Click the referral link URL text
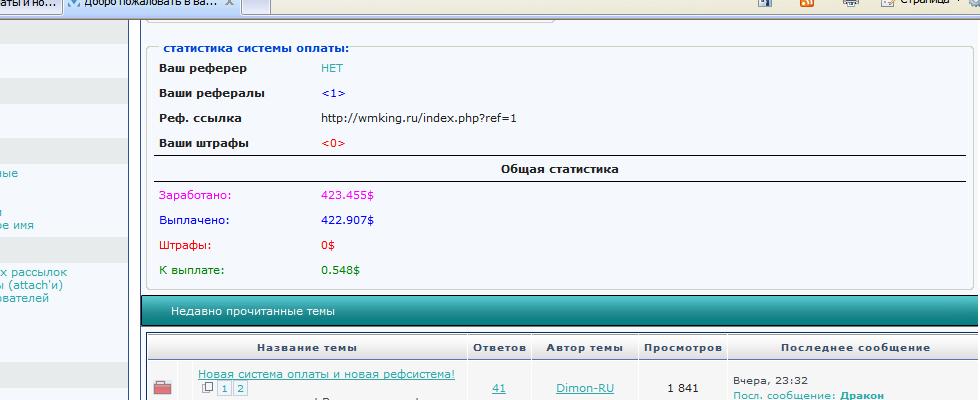Viewport: 980px width, 400px height. 418,118
